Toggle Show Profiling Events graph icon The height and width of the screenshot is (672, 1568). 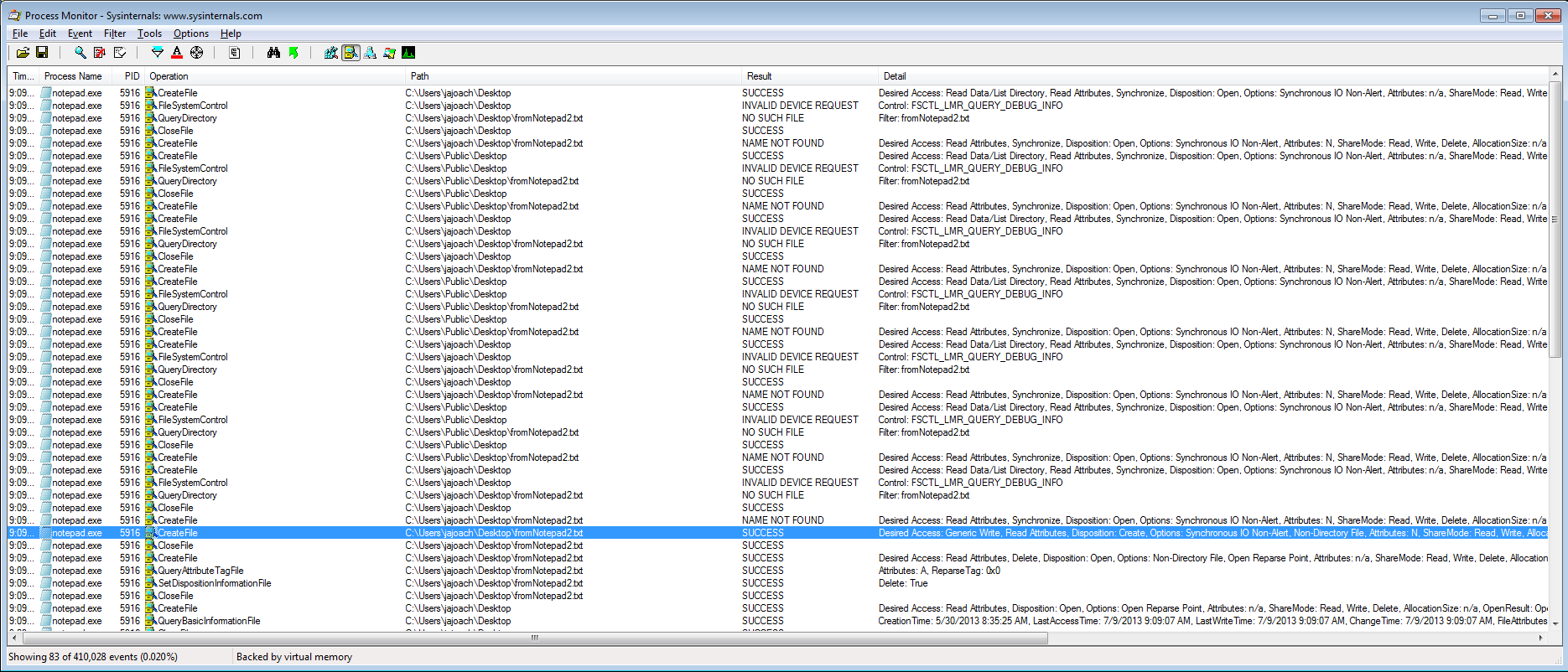tap(408, 53)
